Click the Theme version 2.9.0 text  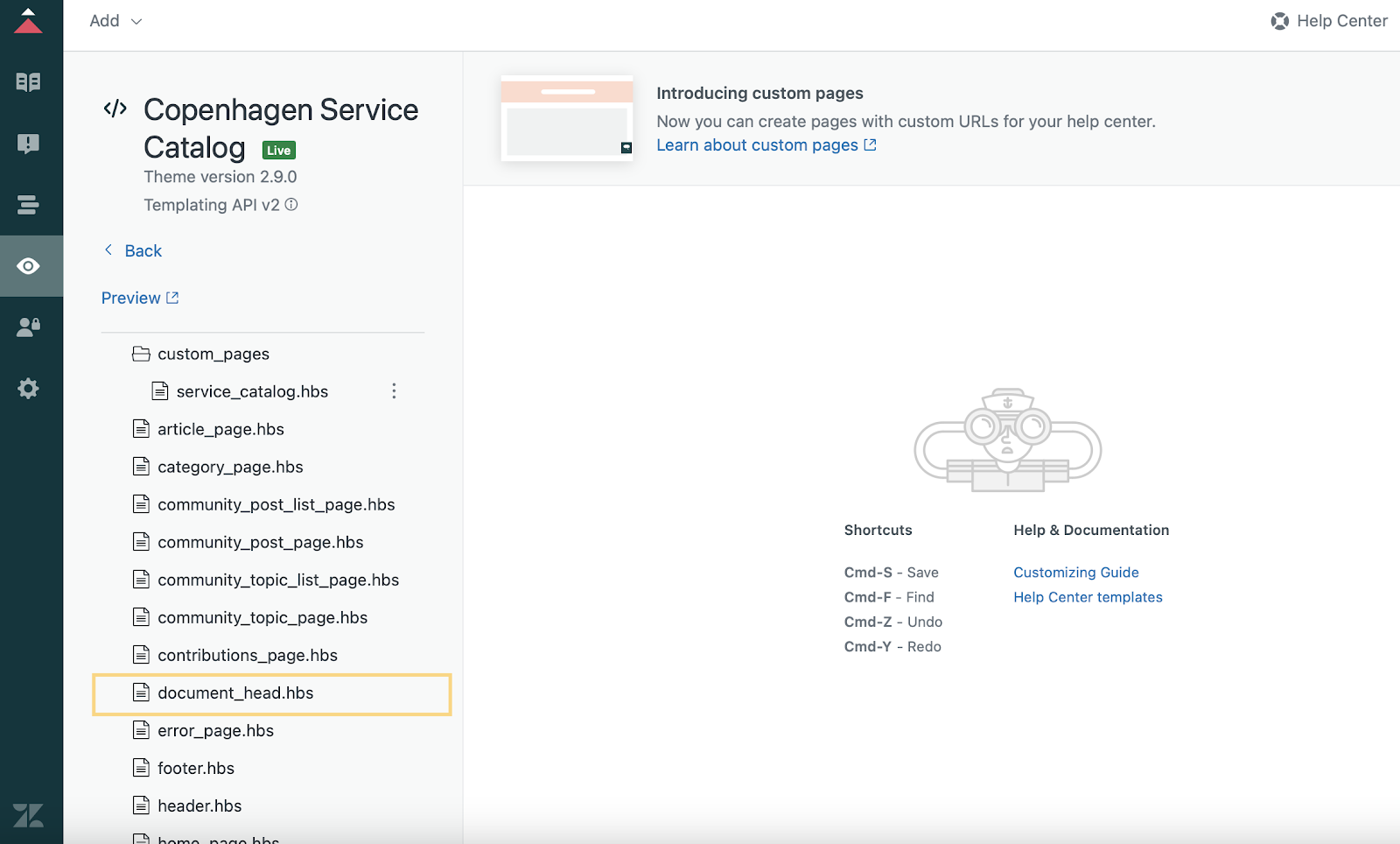[x=220, y=176]
